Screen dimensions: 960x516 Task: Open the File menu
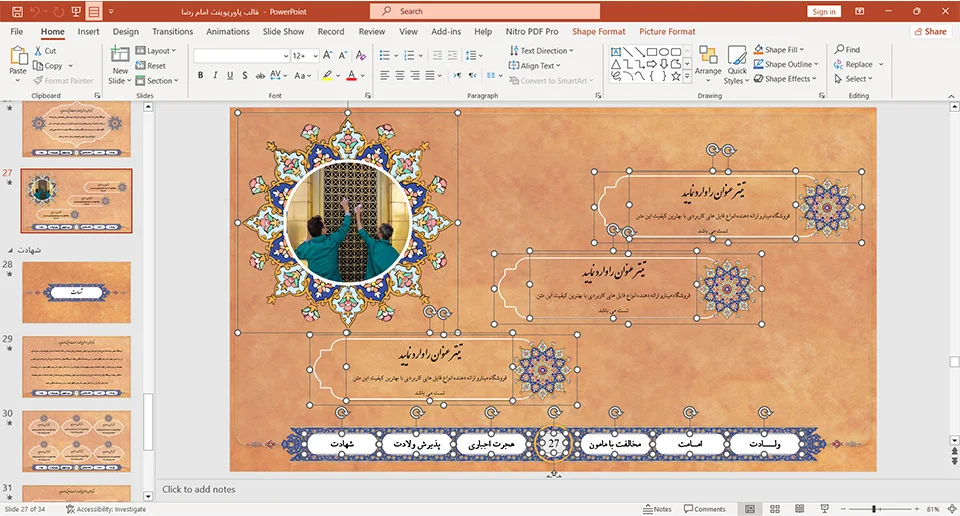(x=17, y=31)
